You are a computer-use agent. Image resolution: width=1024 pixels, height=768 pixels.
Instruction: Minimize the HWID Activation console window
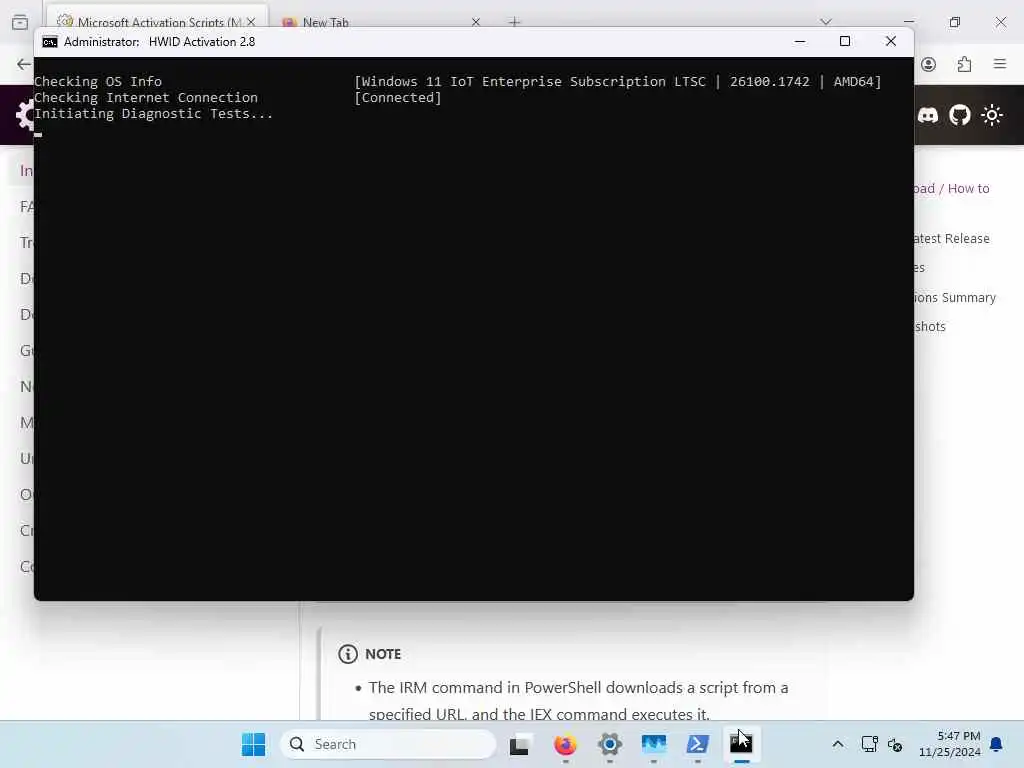point(799,42)
